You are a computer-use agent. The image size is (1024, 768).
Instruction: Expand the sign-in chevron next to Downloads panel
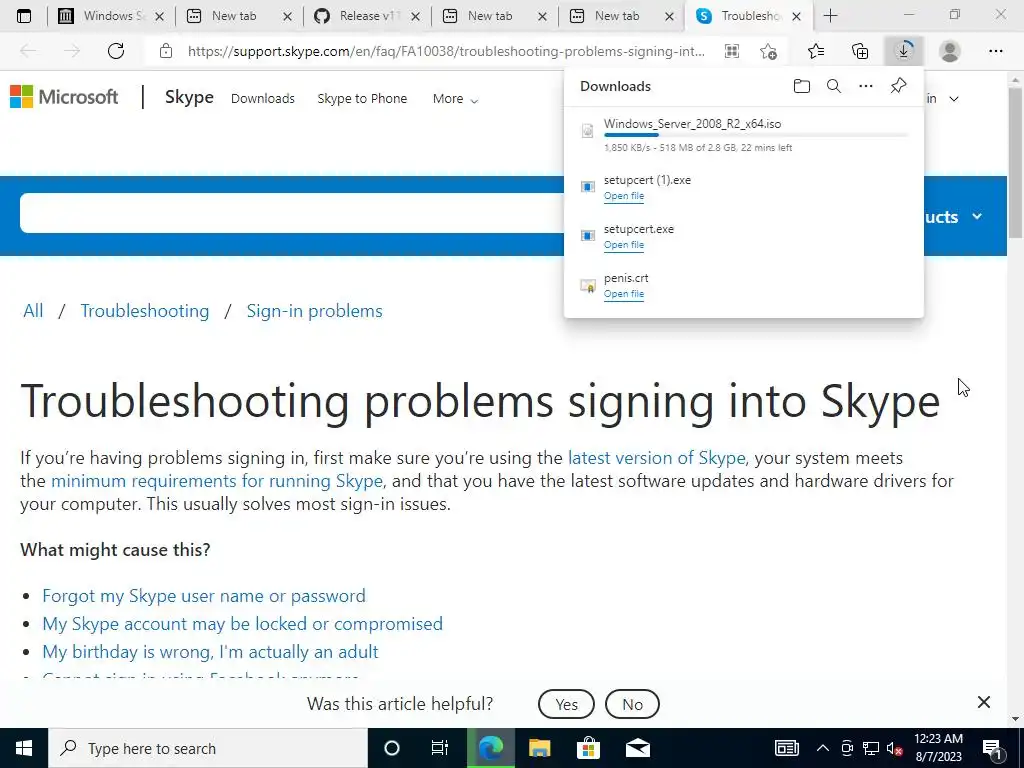[x=954, y=99]
